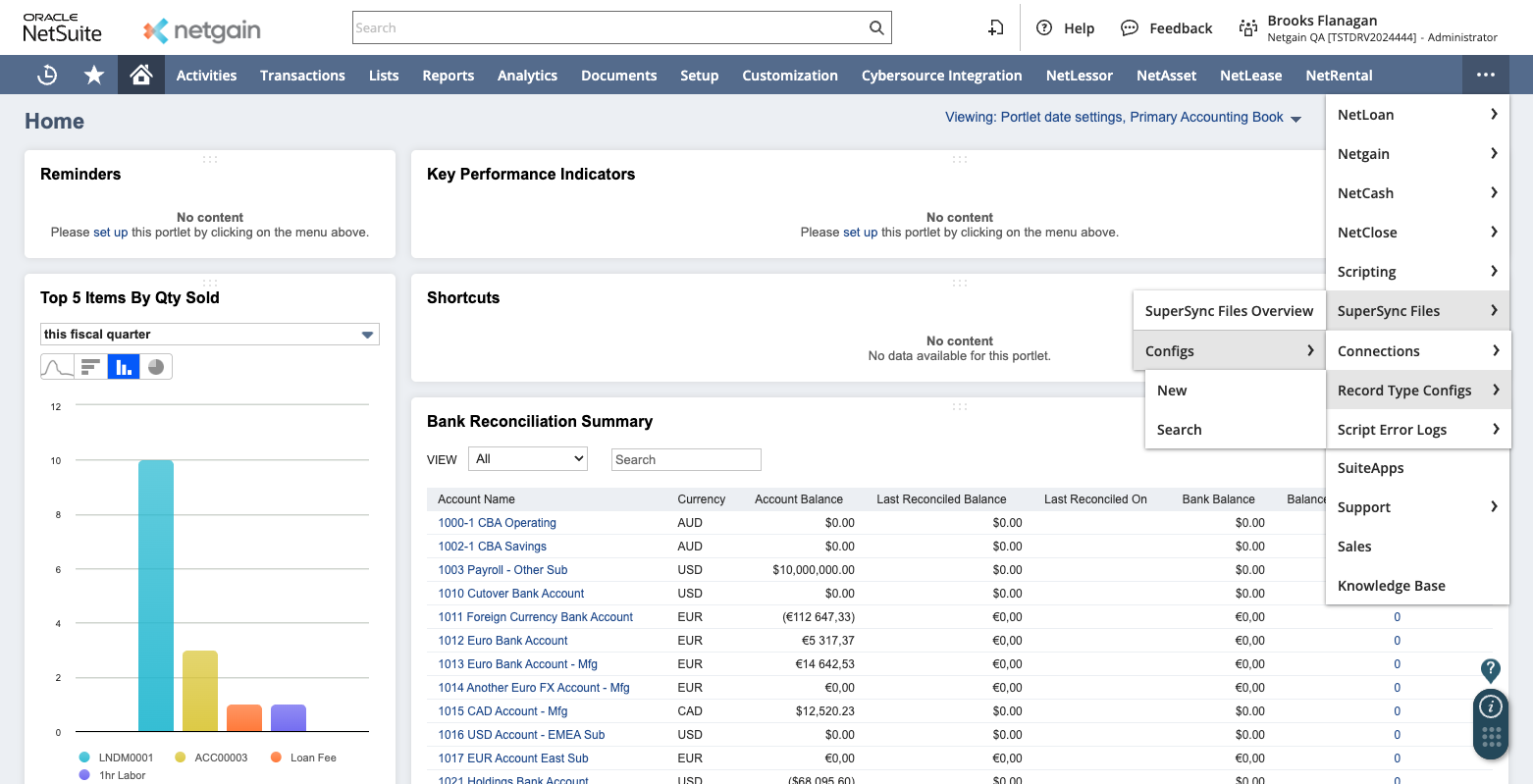1533x784 pixels.
Task: Select New in the Configs submenu
Action: click(x=1172, y=391)
